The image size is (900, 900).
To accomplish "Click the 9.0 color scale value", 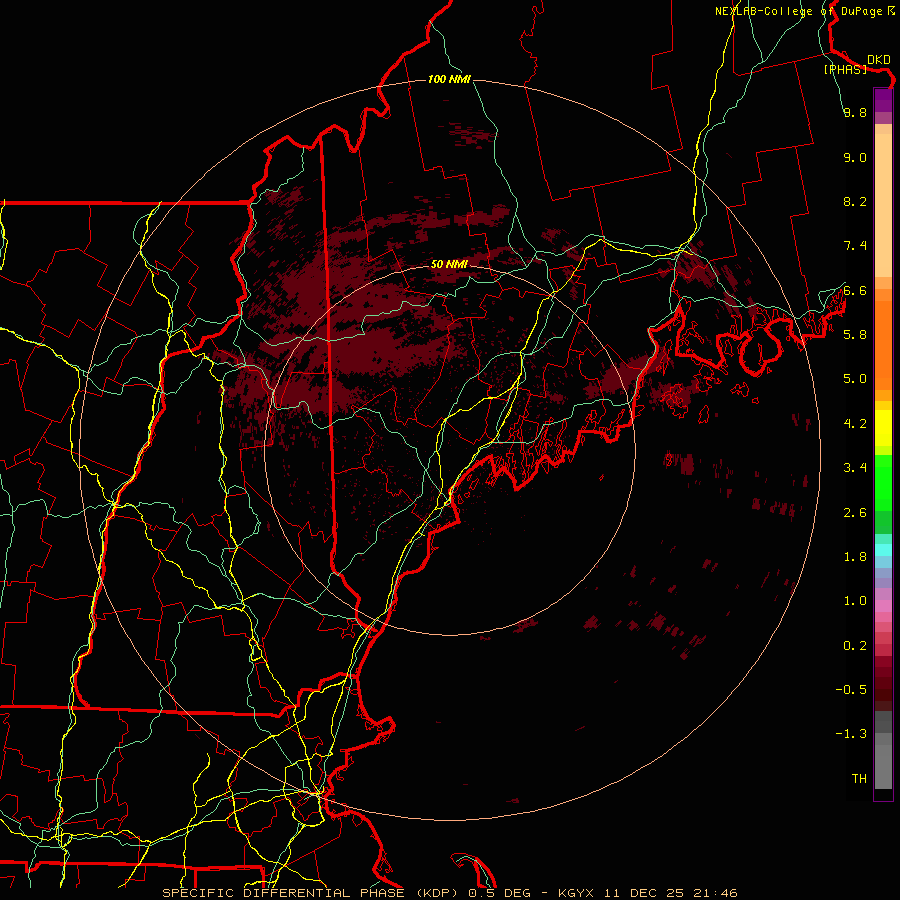I will pos(855,157).
